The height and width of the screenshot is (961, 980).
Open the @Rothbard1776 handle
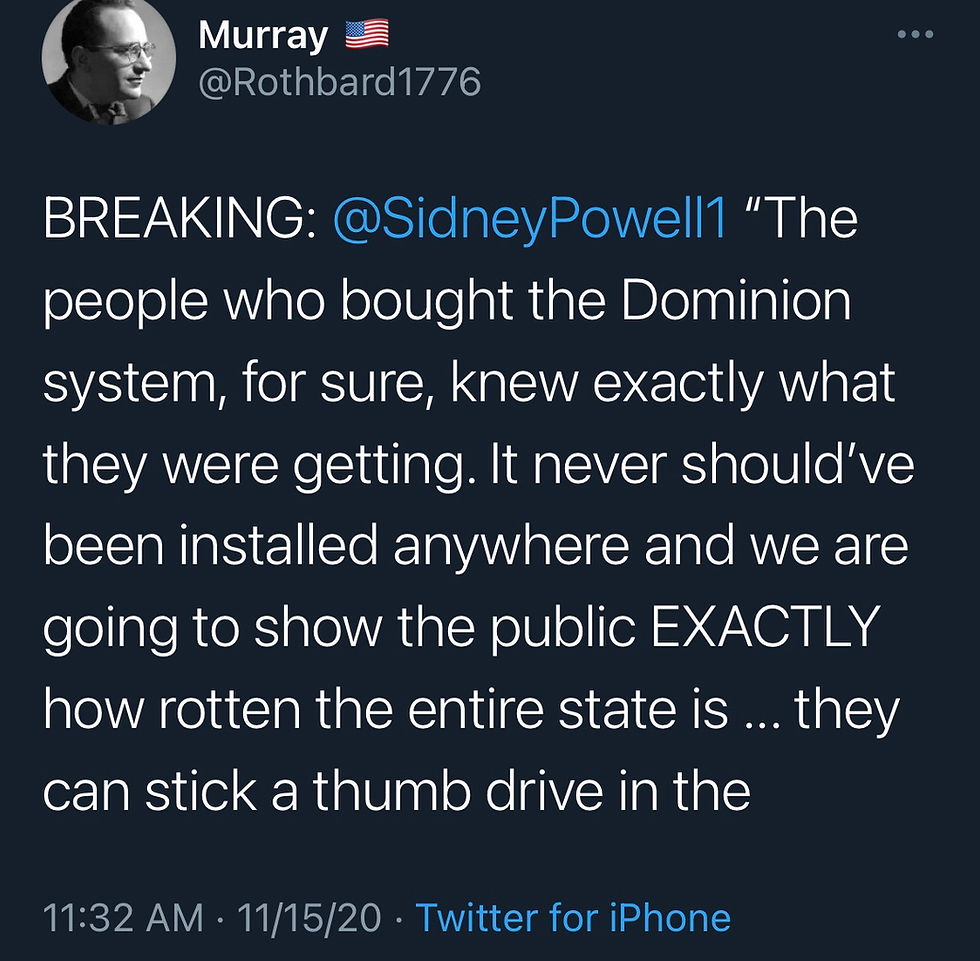[340, 81]
